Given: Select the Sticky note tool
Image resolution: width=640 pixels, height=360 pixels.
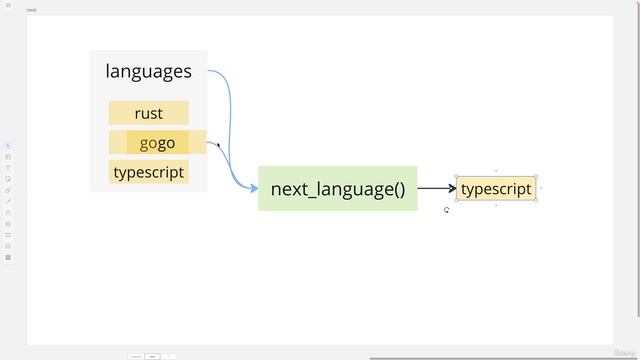Looking at the screenshot, I should (8, 179).
